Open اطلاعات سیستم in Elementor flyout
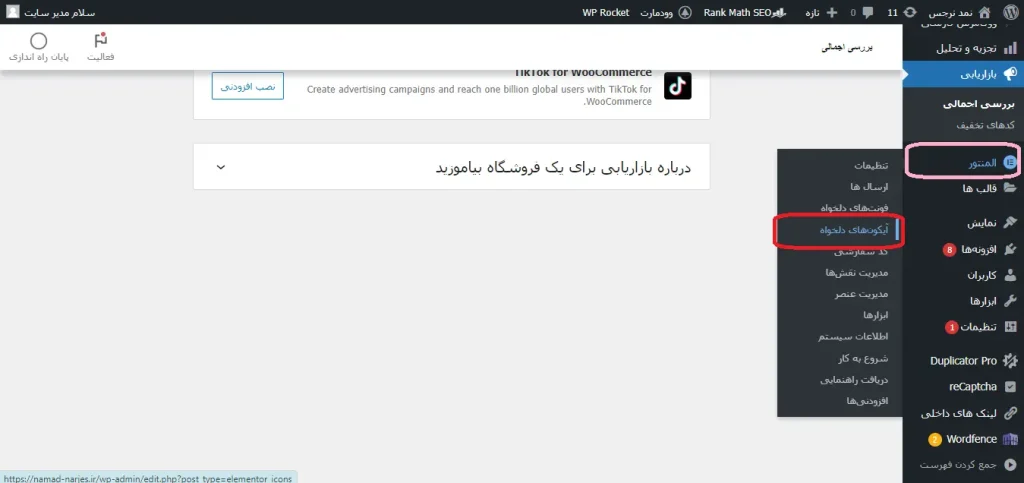 tap(853, 337)
